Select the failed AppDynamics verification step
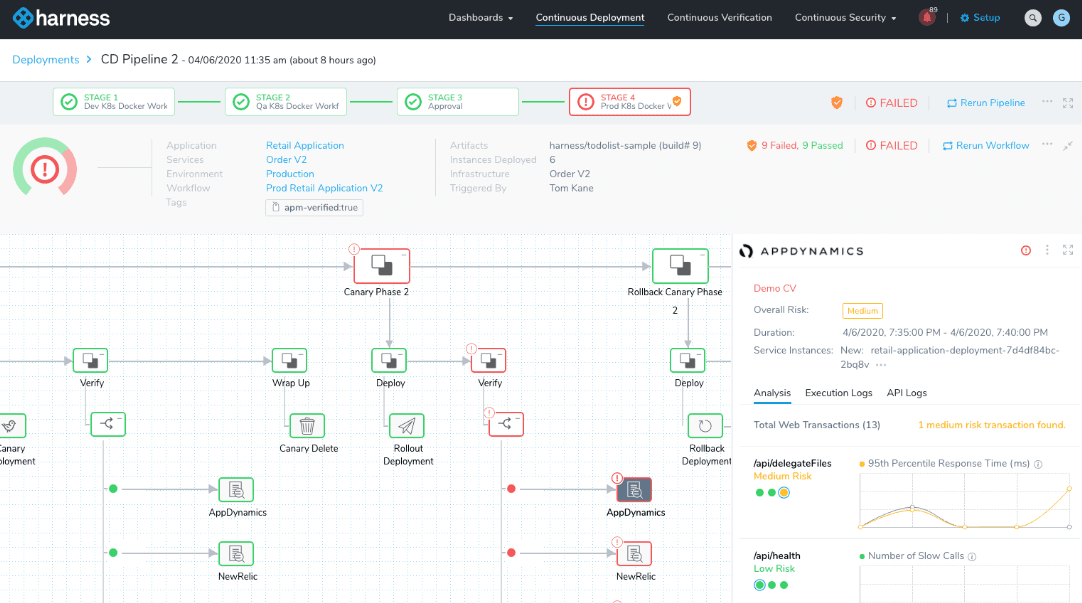1082x603 pixels. pyautogui.click(x=634, y=490)
